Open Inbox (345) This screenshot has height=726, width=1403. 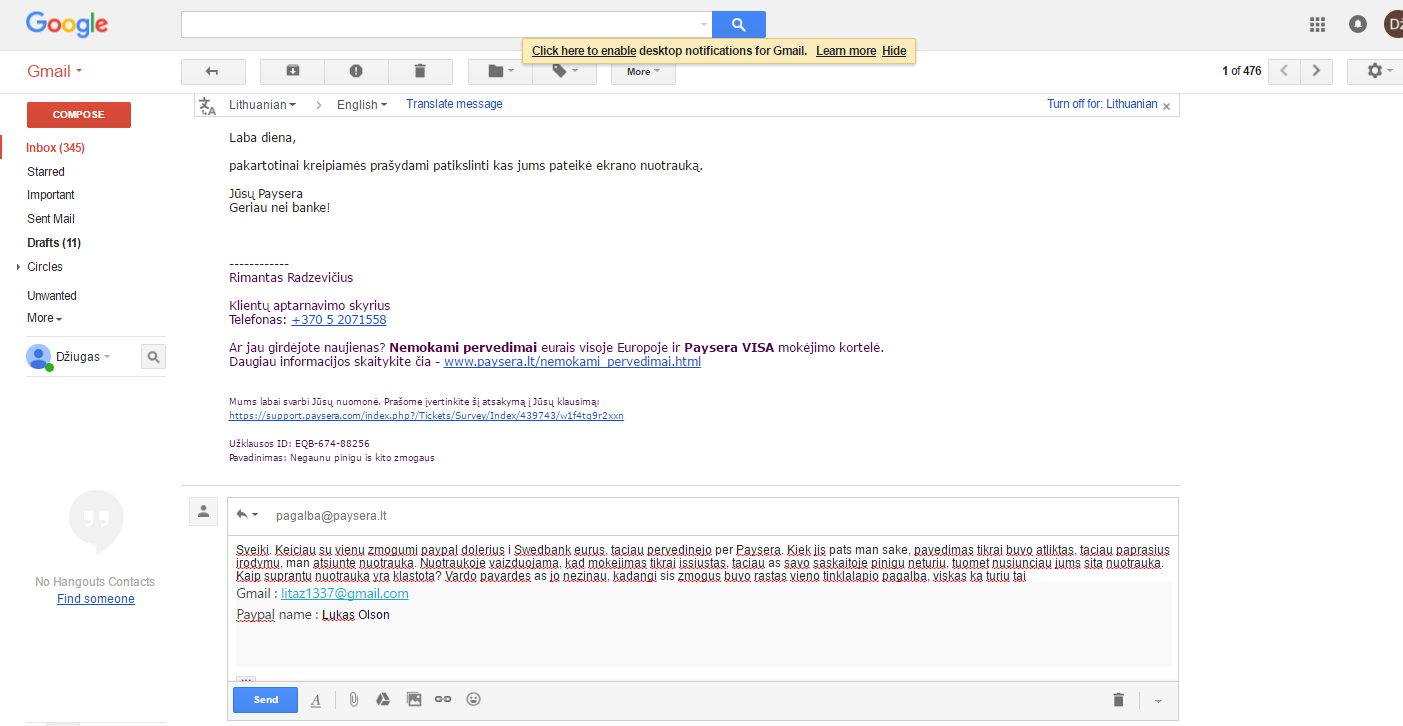click(56, 148)
